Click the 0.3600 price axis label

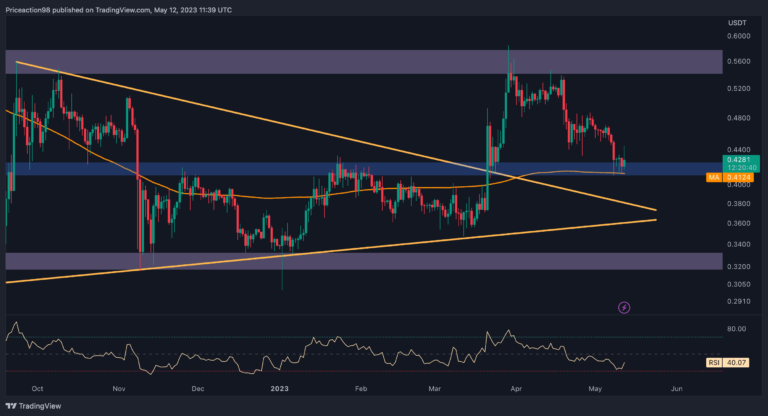click(739, 223)
